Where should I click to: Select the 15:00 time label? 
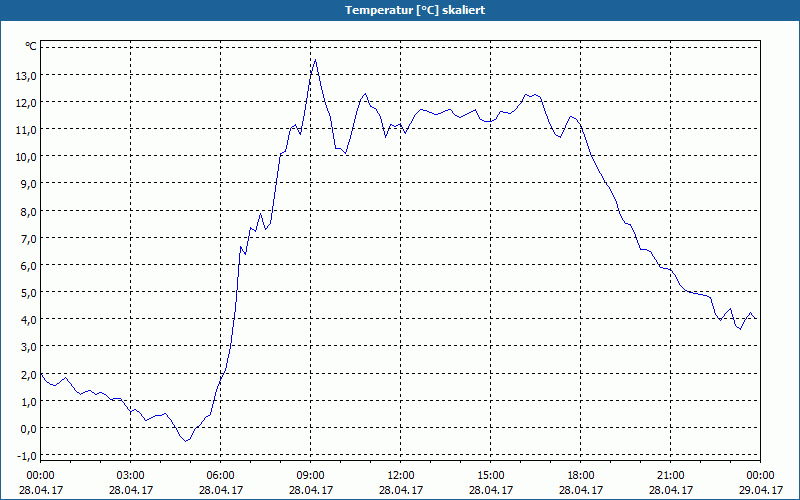[491, 475]
